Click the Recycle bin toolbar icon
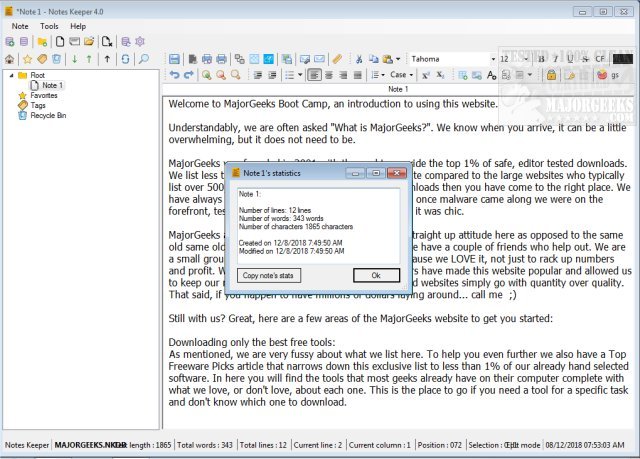The width and height of the screenshot is (640, 459). tap(56, 59)
